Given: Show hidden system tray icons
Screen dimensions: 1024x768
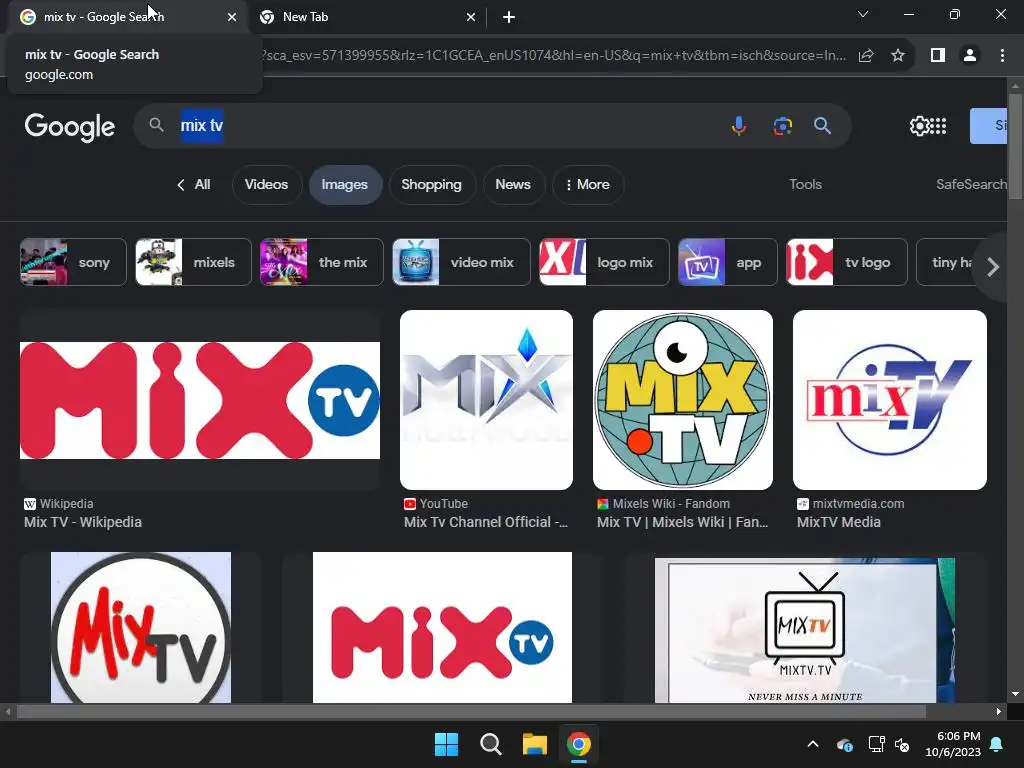Looking at the screenshot, I should pos(812,744).
